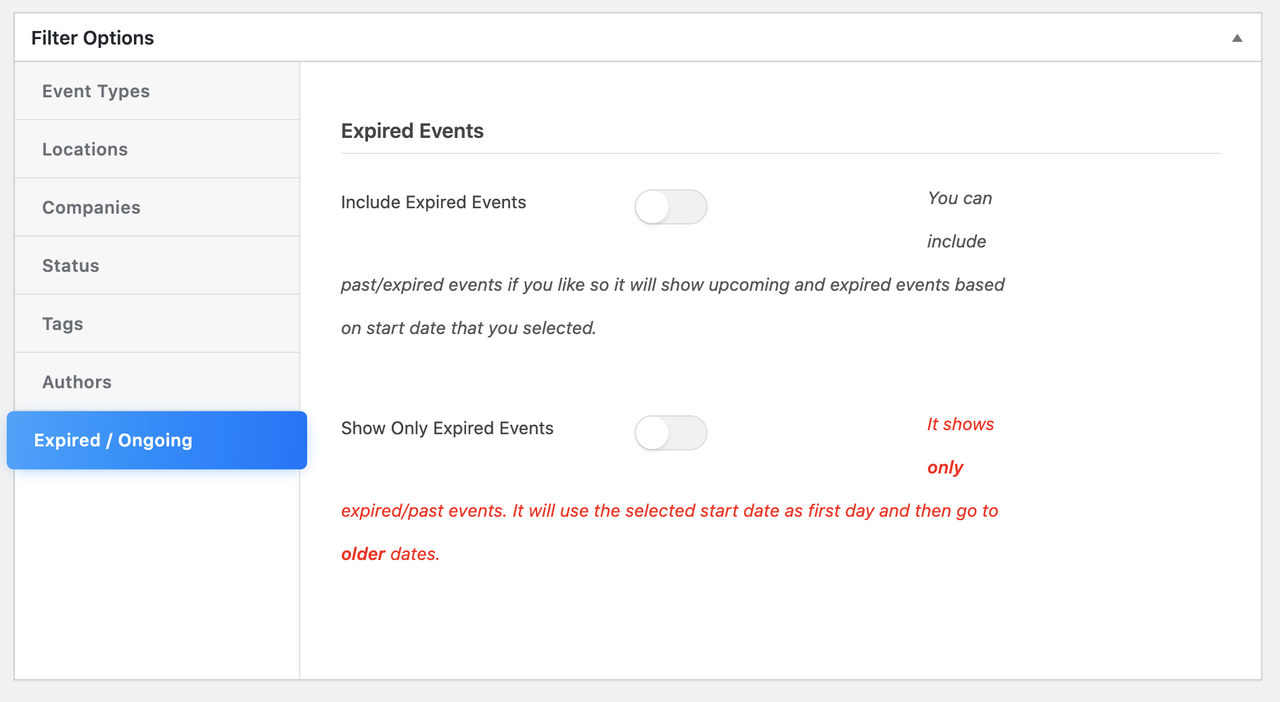The image size is (1280, 702).
Task: Enable the Include Expired Events switch
Action: coord(671,207)
